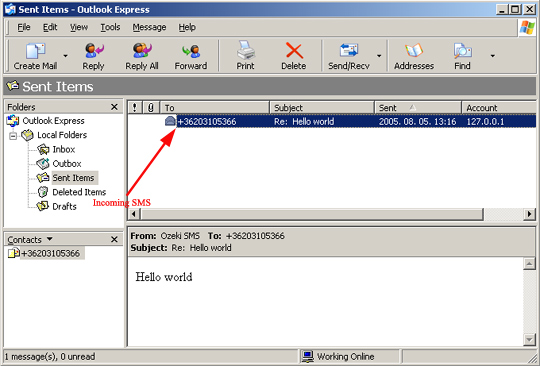Click the envelope icon of the +36203105366 message
The height and width of the screenshot is (366, 540).
(x=170, y=121)
